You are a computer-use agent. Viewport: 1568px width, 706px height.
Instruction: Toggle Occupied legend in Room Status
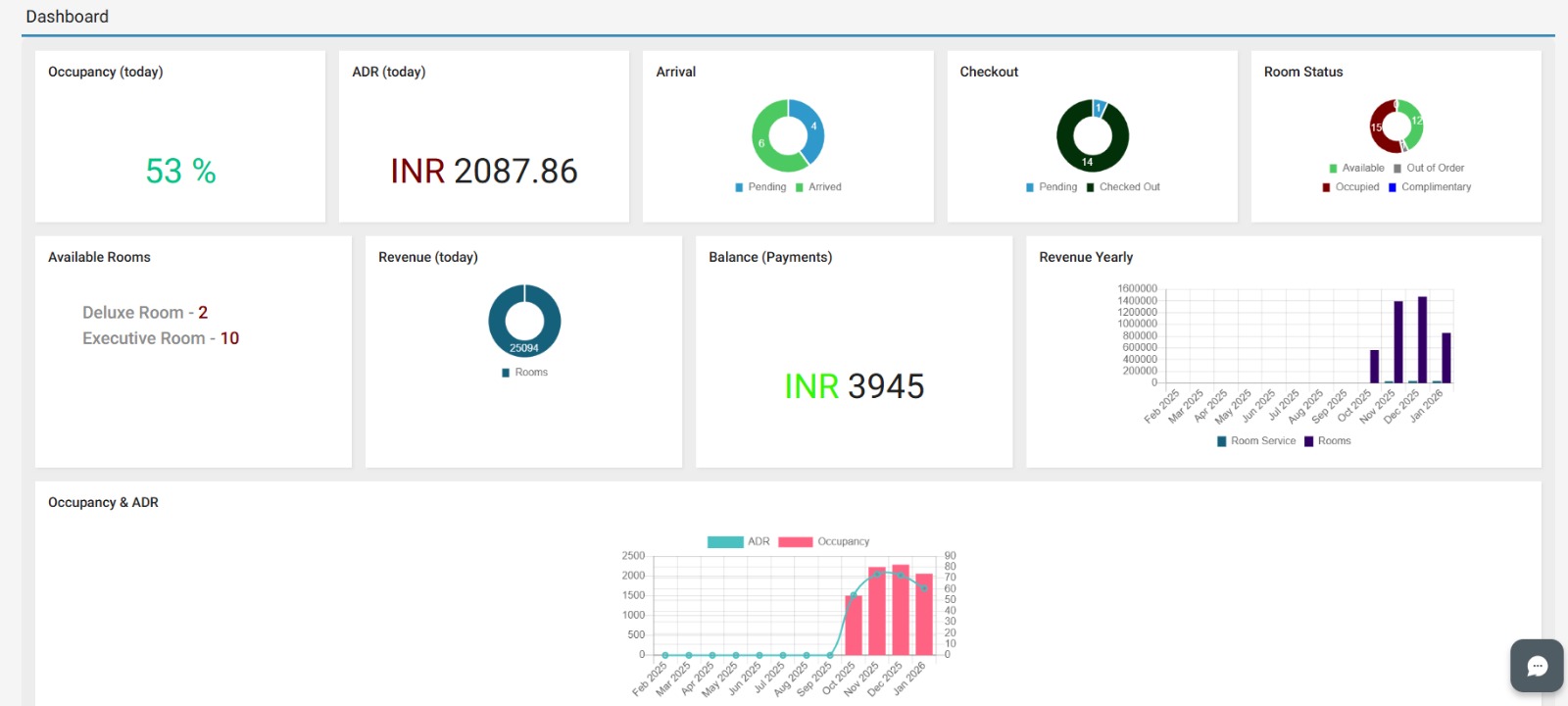tap(1350, 187)
